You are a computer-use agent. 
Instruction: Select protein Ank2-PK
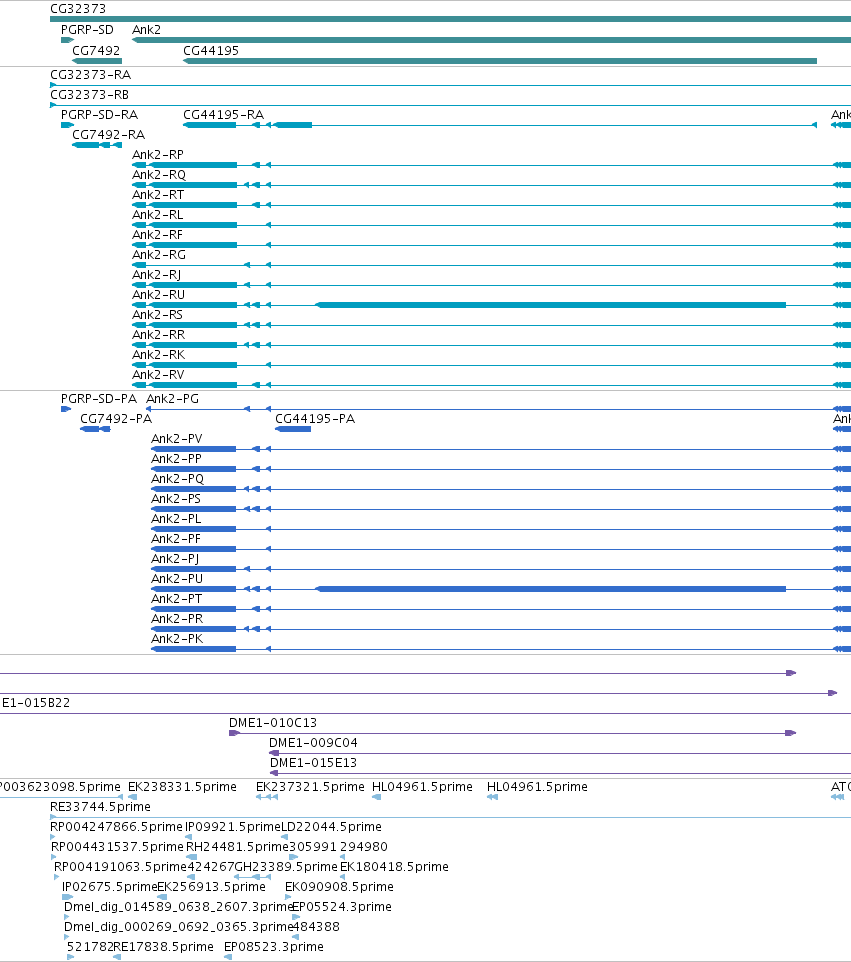[177, 639]
